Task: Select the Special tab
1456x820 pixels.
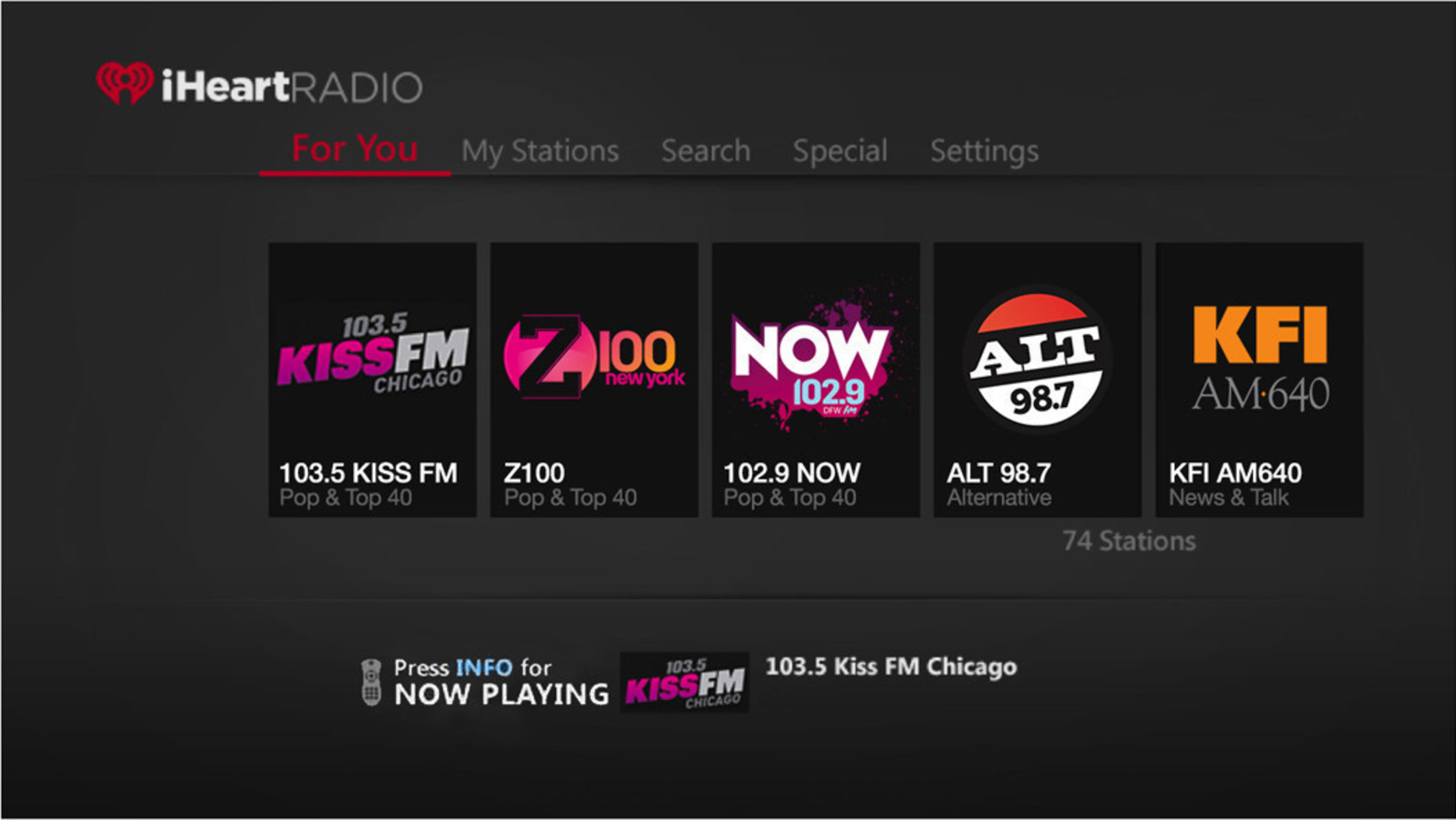Action: [x=840, y=151]
